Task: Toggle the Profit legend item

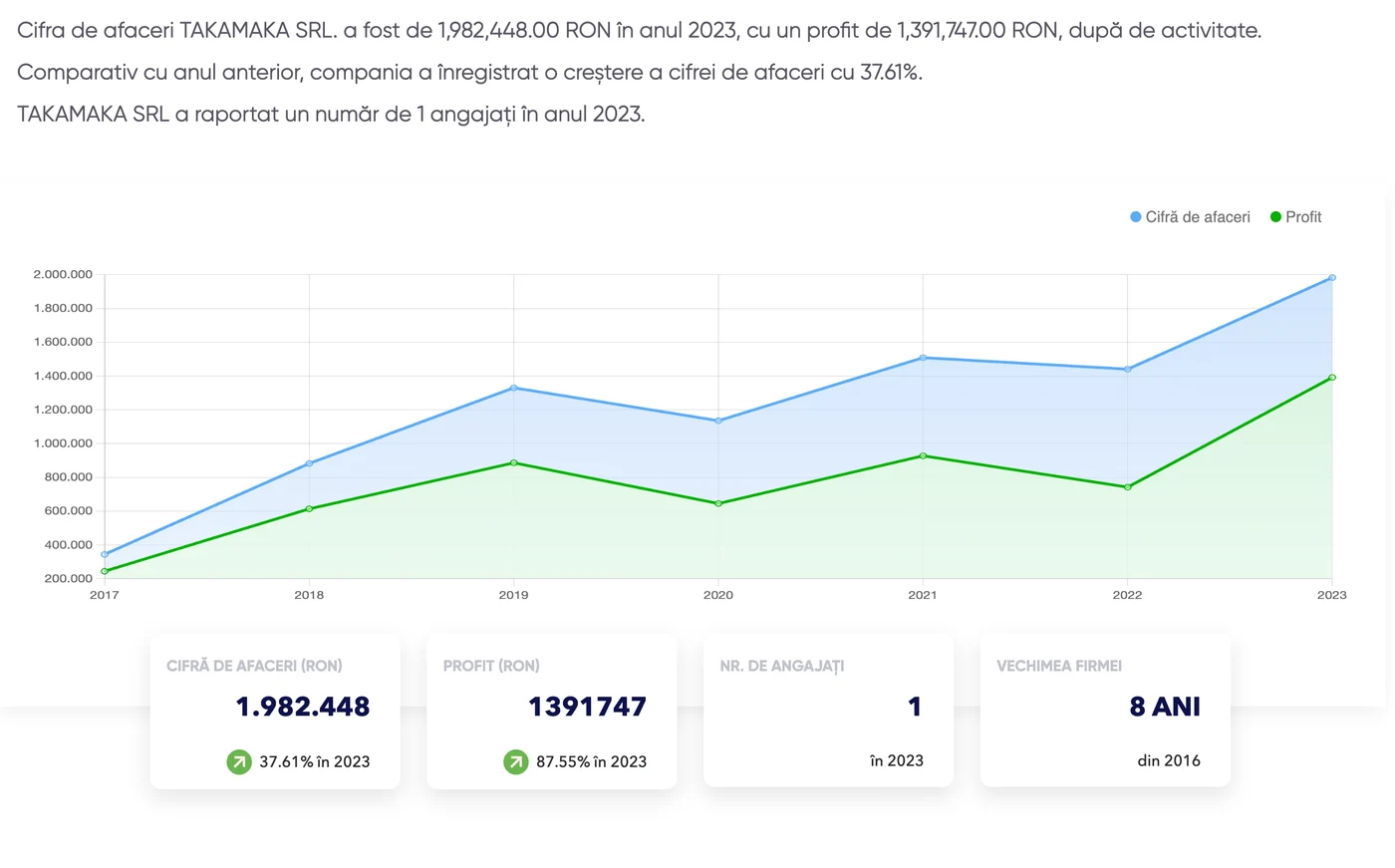Action: tap(1295, 217)
